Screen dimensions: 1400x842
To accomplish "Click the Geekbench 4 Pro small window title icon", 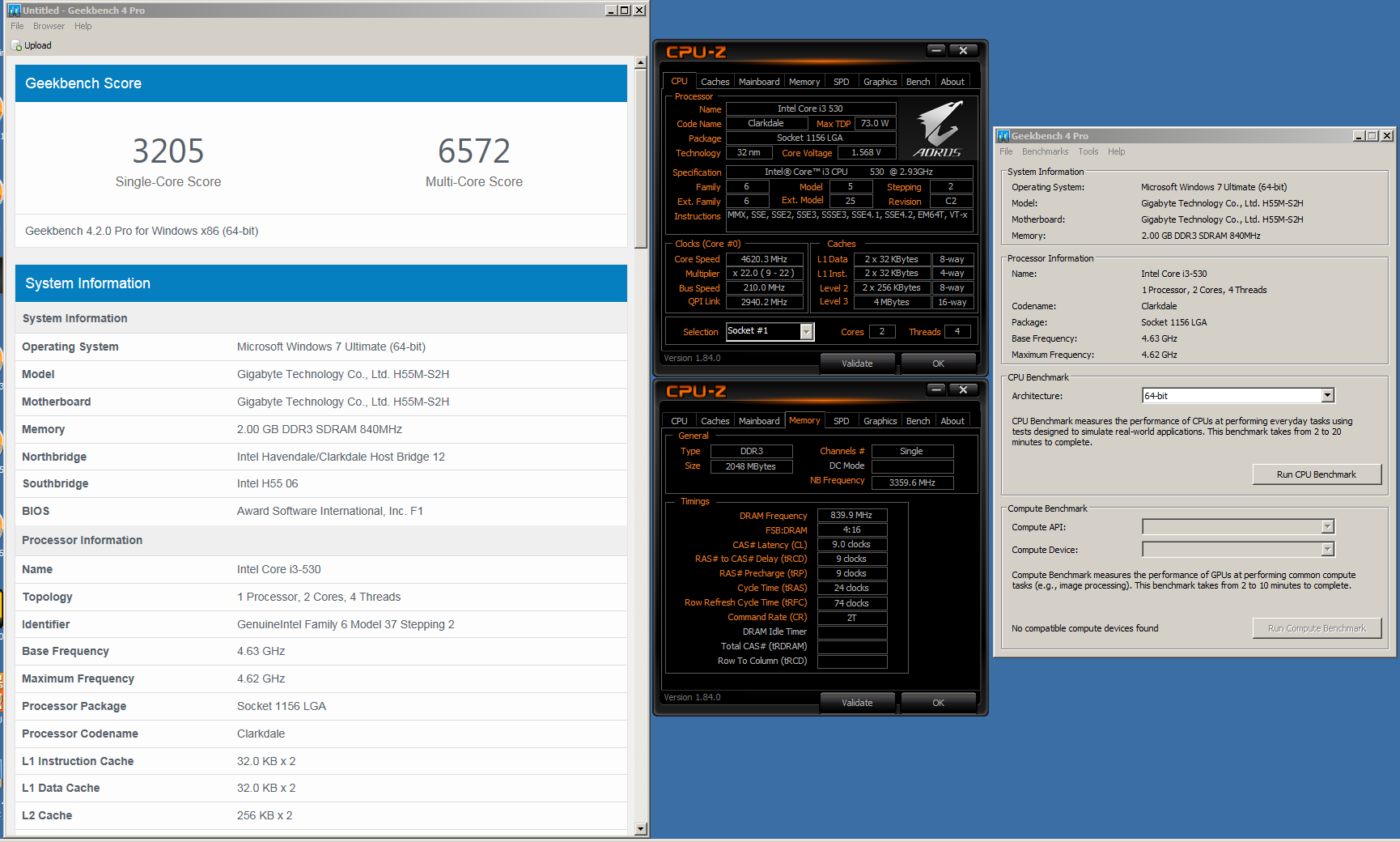I will click(1003, 135).
